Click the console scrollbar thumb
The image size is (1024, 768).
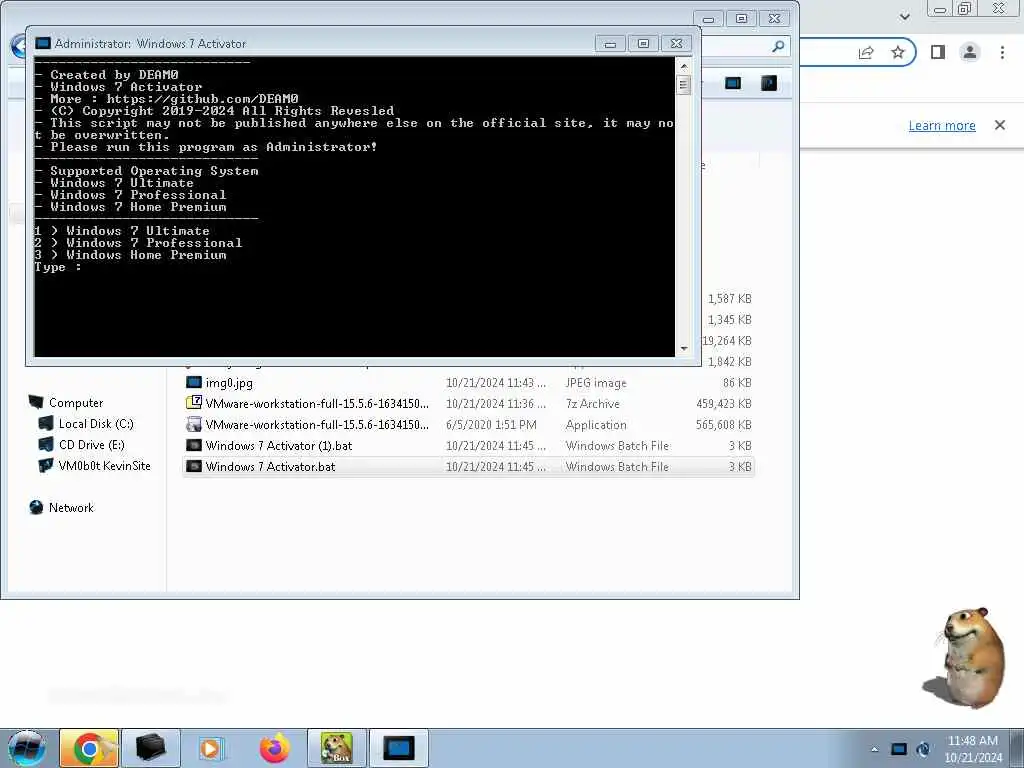(684, 85)
